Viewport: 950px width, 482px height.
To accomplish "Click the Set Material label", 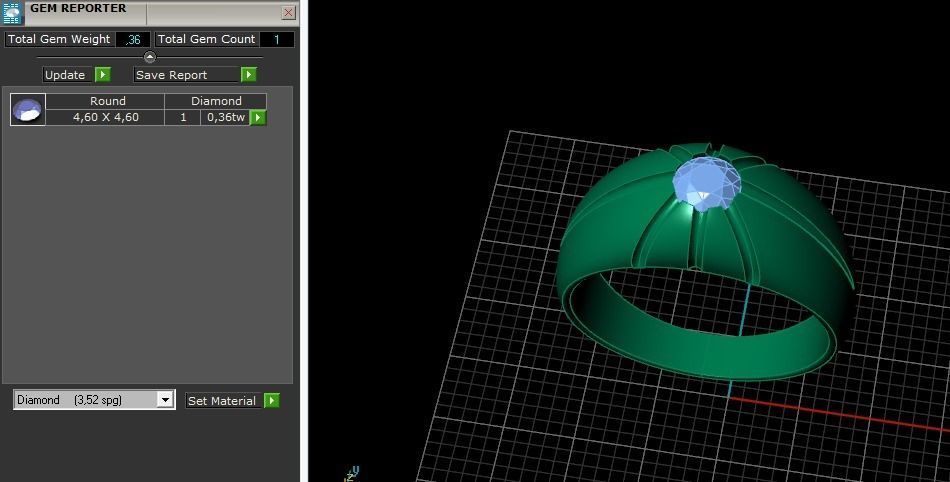I will tap(224, 400).
